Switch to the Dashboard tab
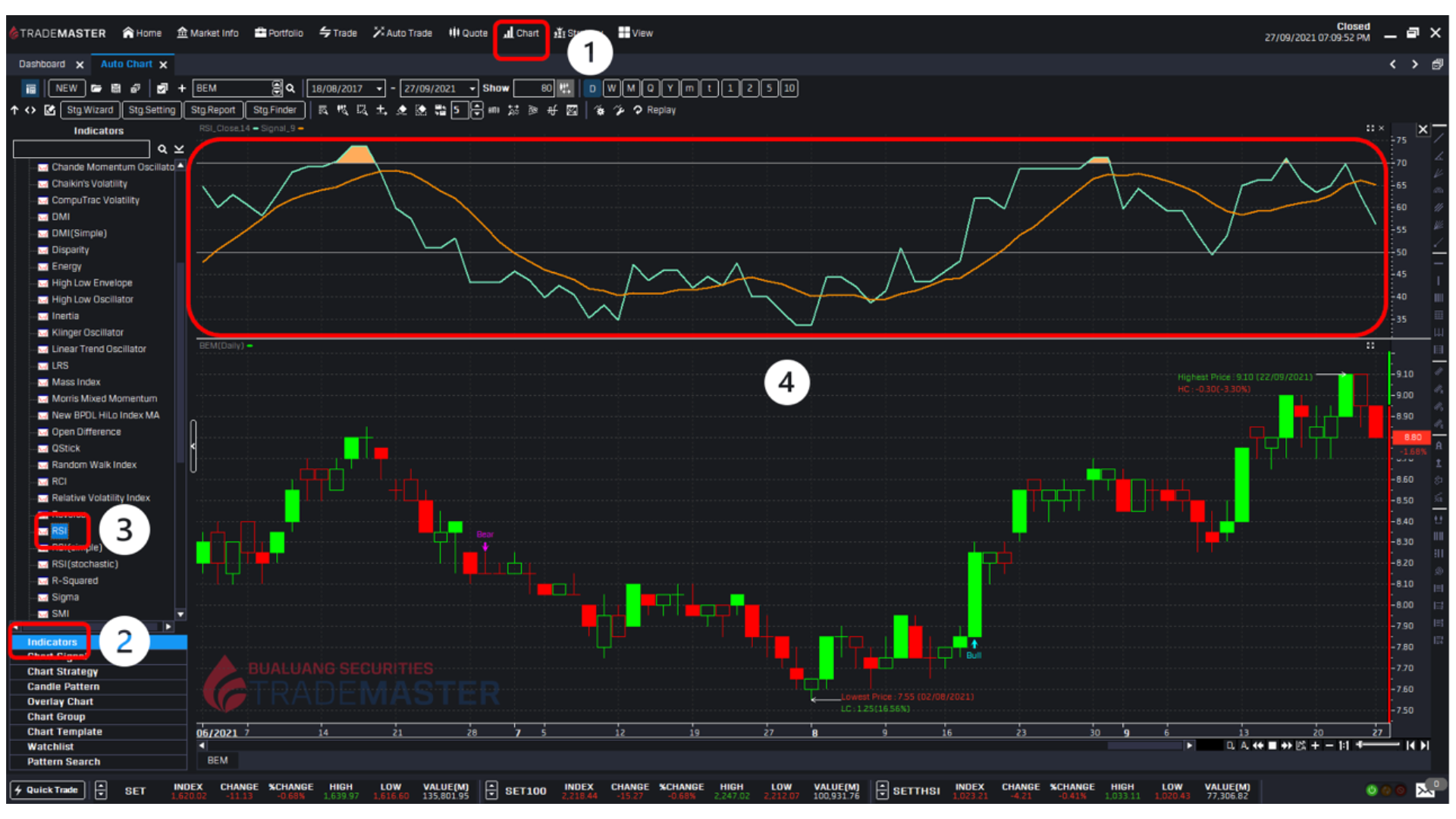Image resolution: width=1456 pixels, height=819 pixels. tap(42, 64)
